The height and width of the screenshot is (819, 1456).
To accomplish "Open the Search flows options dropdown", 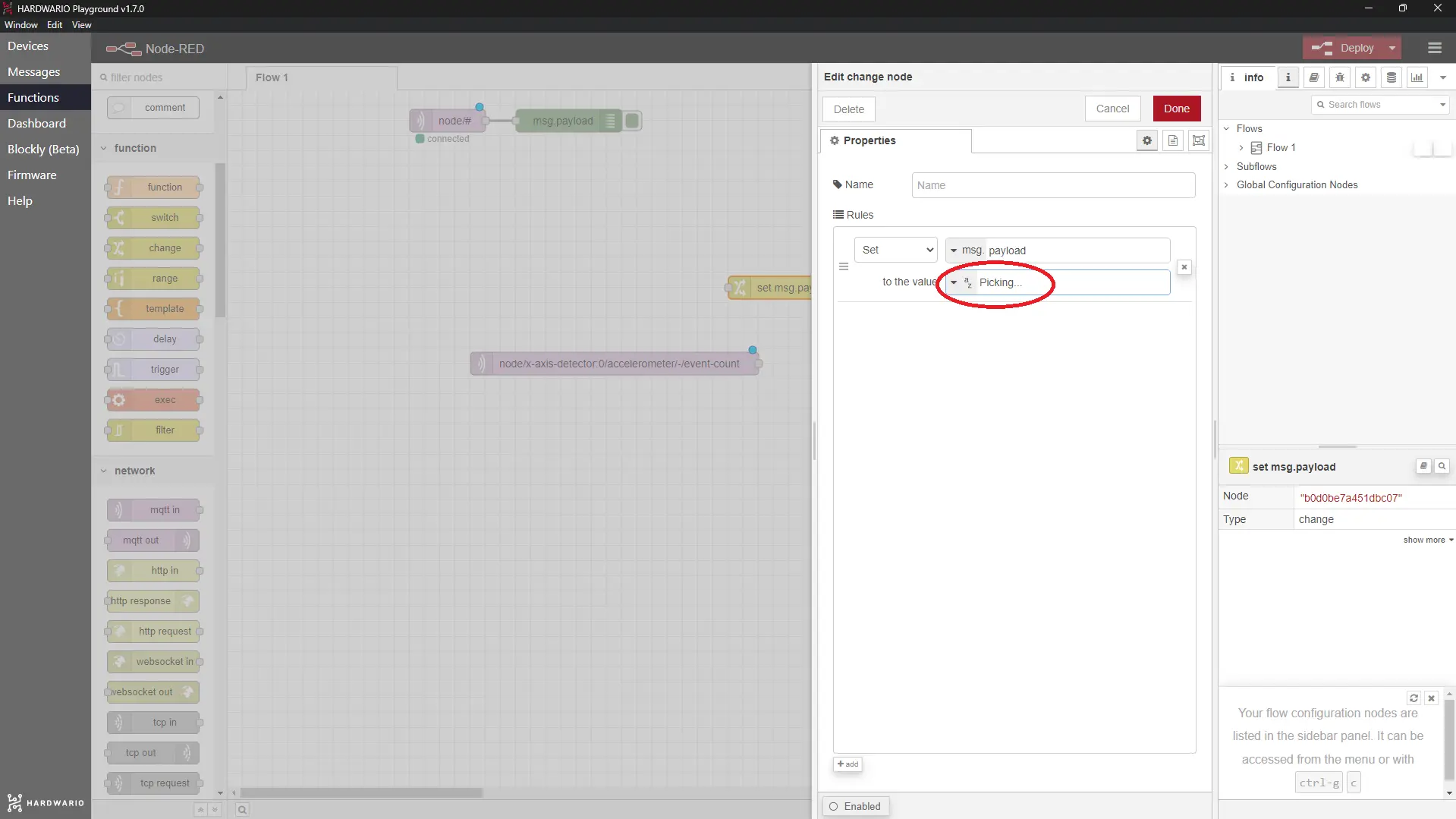I will (1442, 105).
